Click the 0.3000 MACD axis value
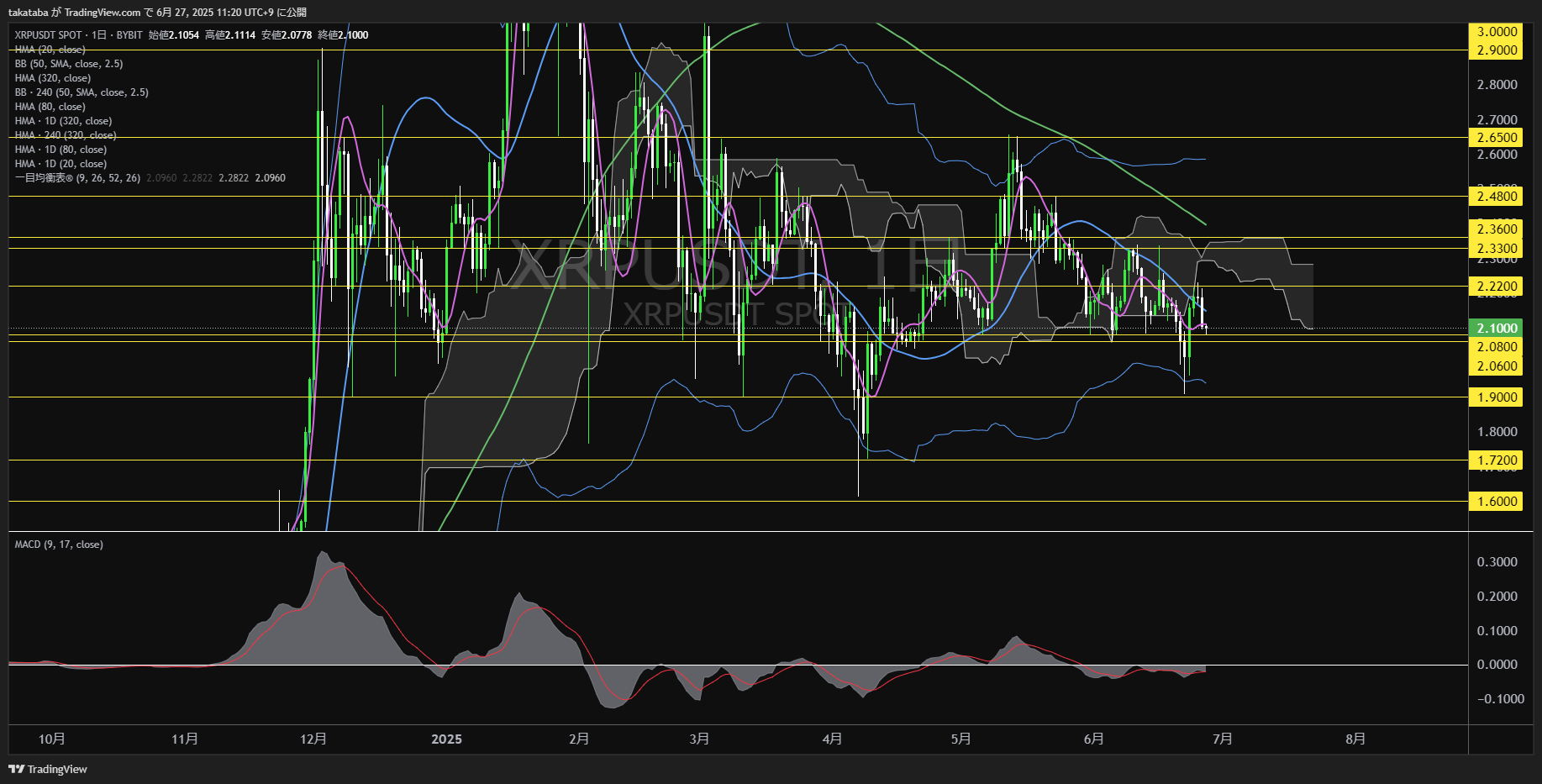 (1497, 562)
